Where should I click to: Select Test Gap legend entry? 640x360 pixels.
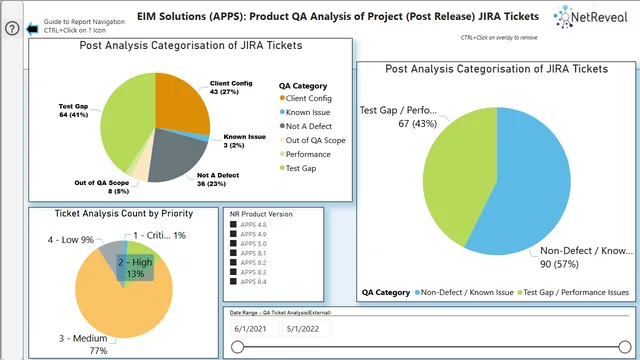coord(298,168)
